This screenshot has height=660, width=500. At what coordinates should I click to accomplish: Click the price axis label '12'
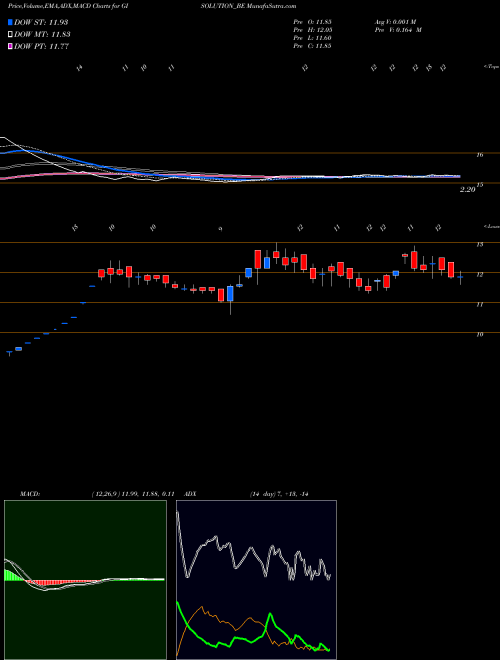pos(479,274)
